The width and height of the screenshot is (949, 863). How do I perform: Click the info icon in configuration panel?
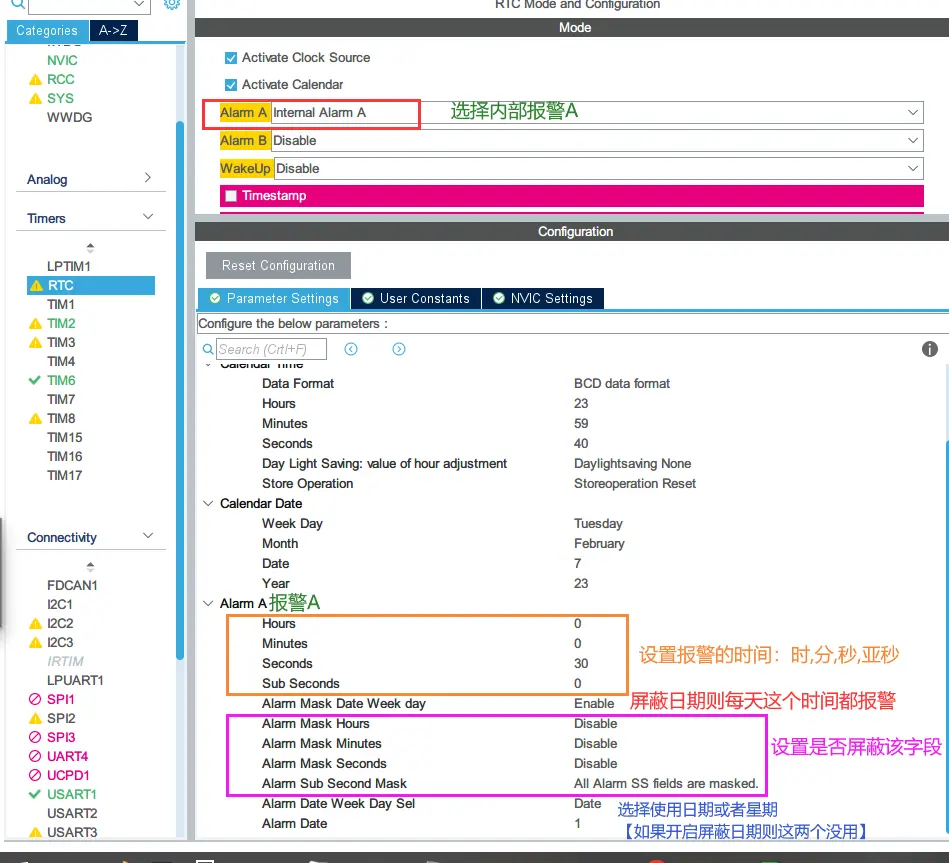tap(929, 349)
